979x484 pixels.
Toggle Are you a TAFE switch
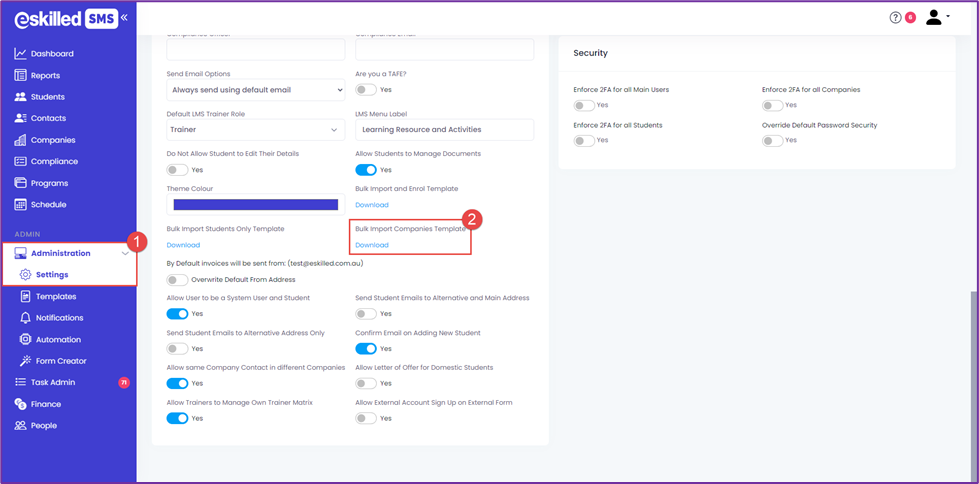pos(366,89)
